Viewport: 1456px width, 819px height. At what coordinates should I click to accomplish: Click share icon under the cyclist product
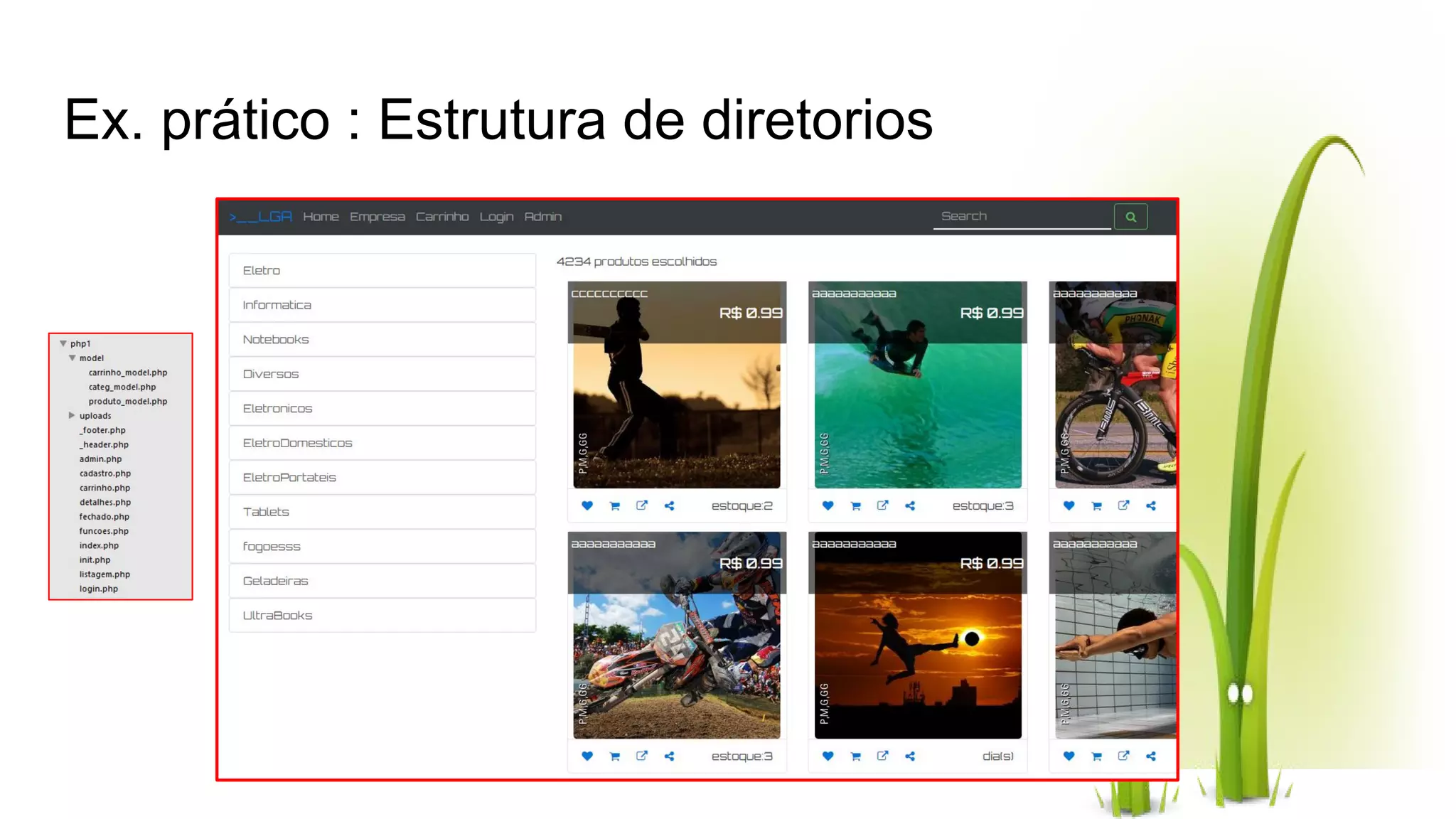pos(1152,506)
